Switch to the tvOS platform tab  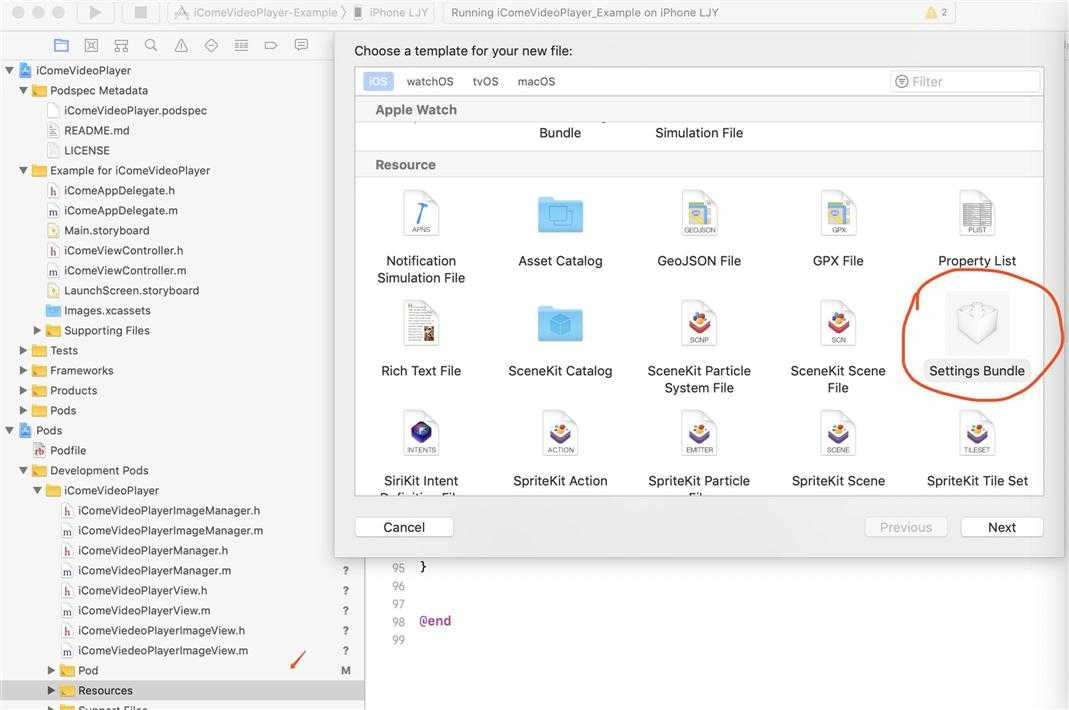coord(485,81)
